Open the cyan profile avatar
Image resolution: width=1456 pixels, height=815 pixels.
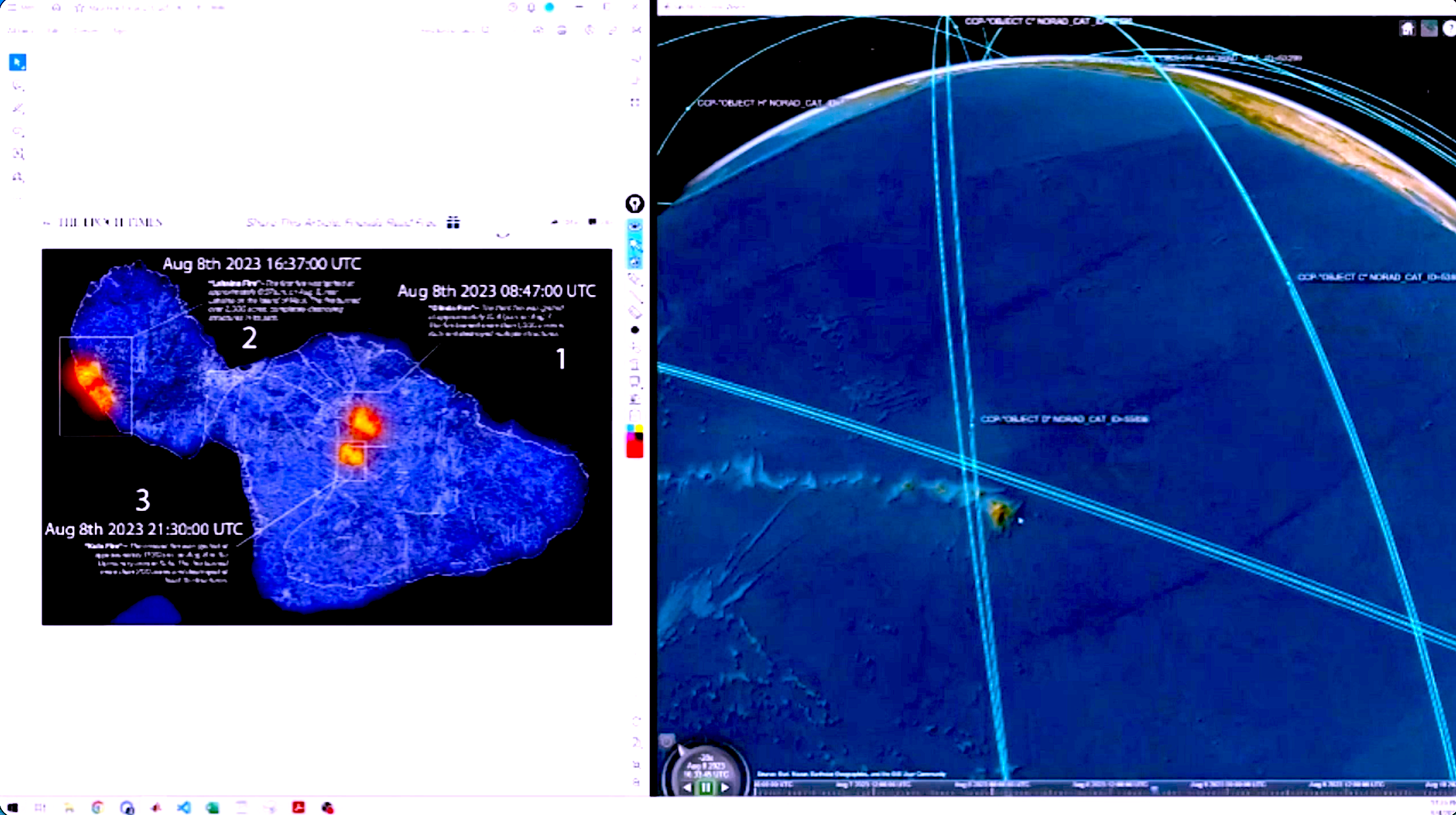(549, 7)
